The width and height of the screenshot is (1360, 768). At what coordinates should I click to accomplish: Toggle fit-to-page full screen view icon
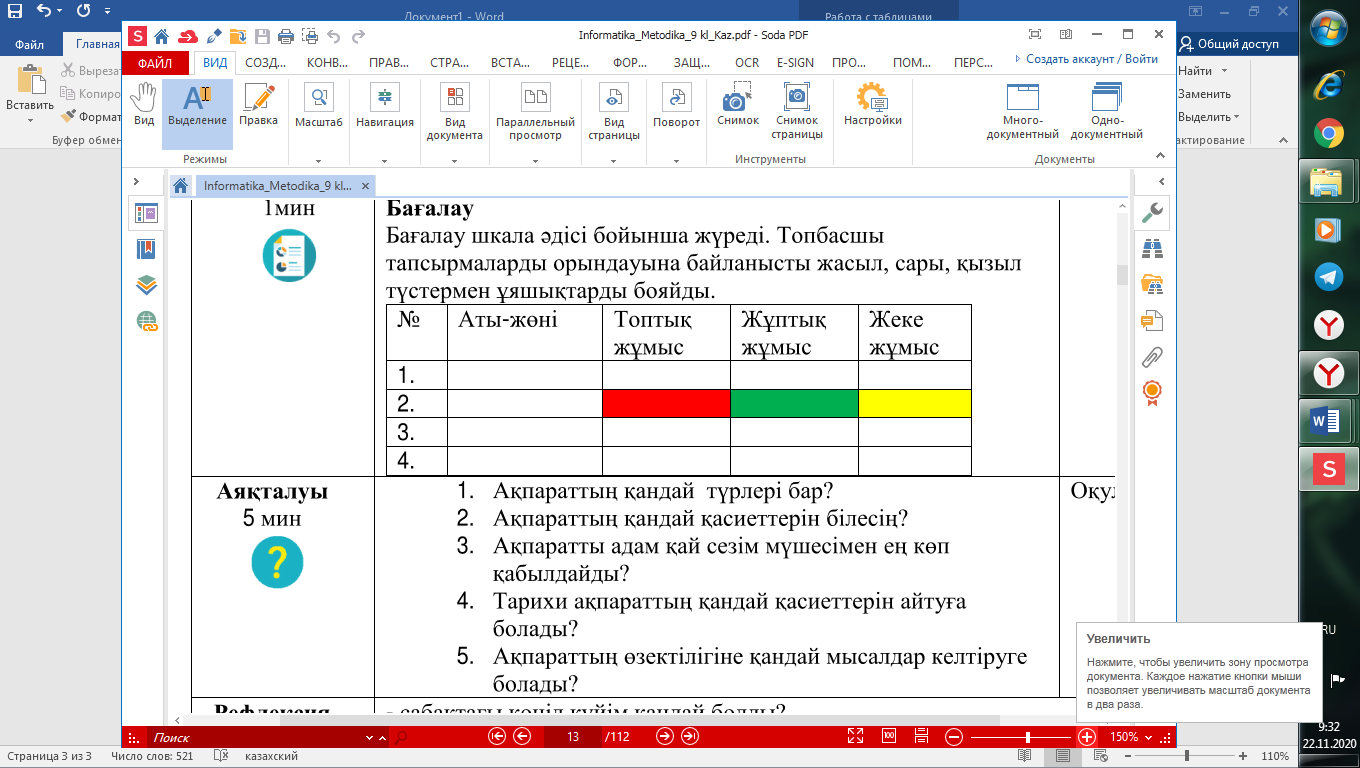(x=855, y=737)
